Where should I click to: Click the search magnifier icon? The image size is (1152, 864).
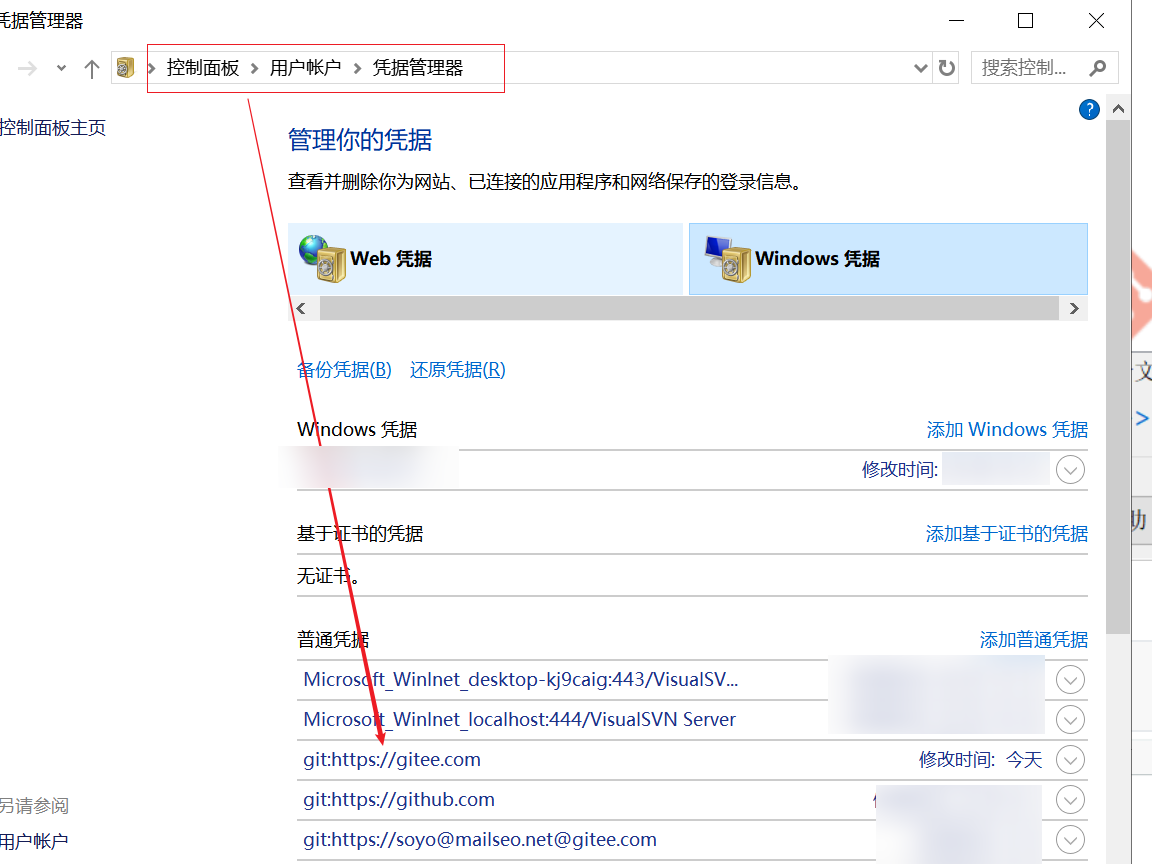[x=1098, y=68]
